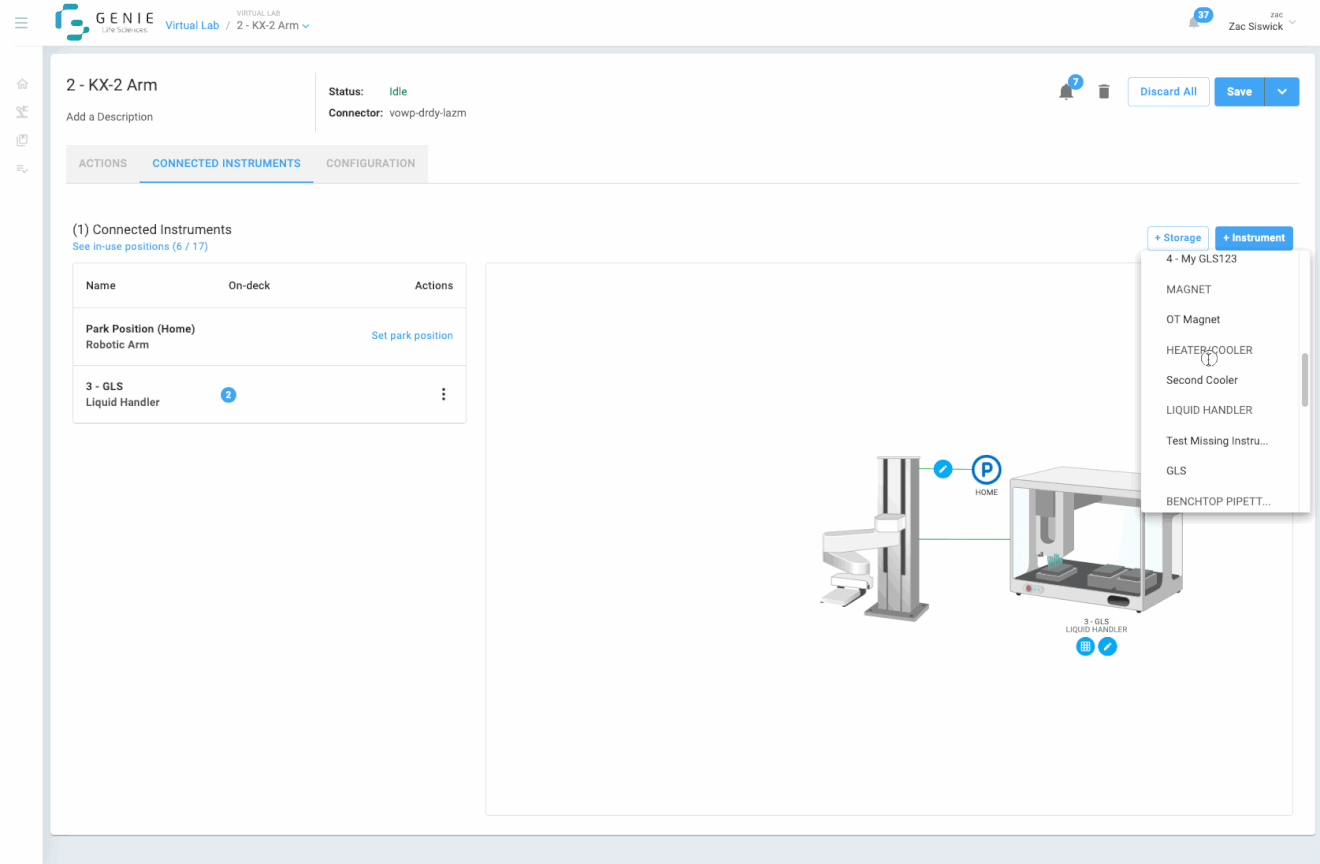
Task: Click the Name column header
Action: pyautogui.click(x=100, y=285)
